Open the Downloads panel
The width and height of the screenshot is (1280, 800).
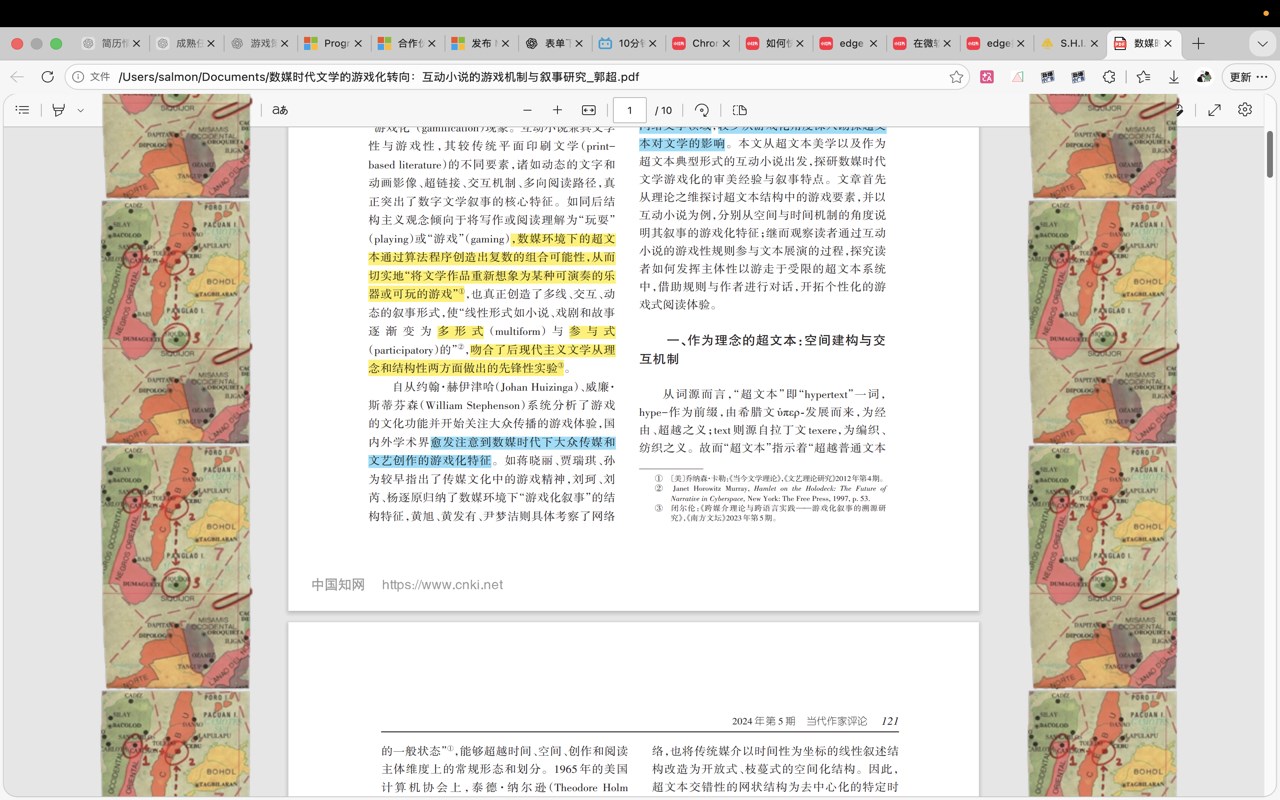[1174, 77]
